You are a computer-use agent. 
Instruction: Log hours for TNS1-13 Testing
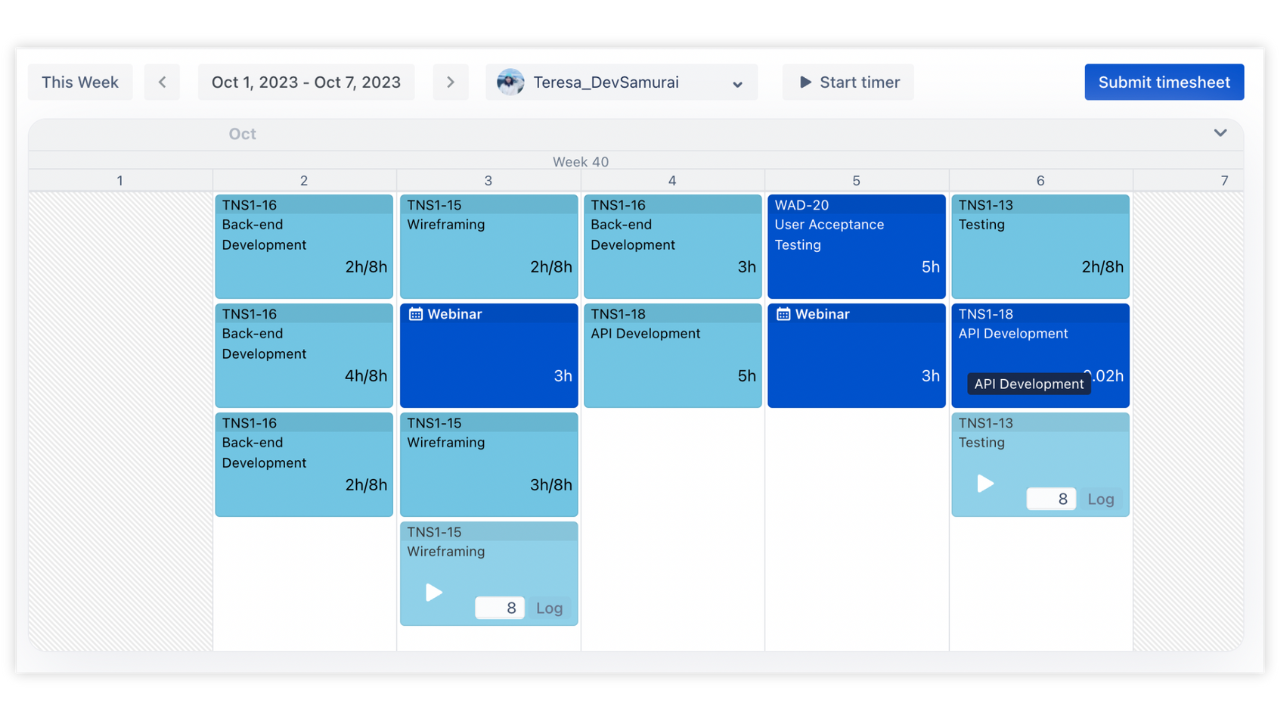click(1101, 499)
